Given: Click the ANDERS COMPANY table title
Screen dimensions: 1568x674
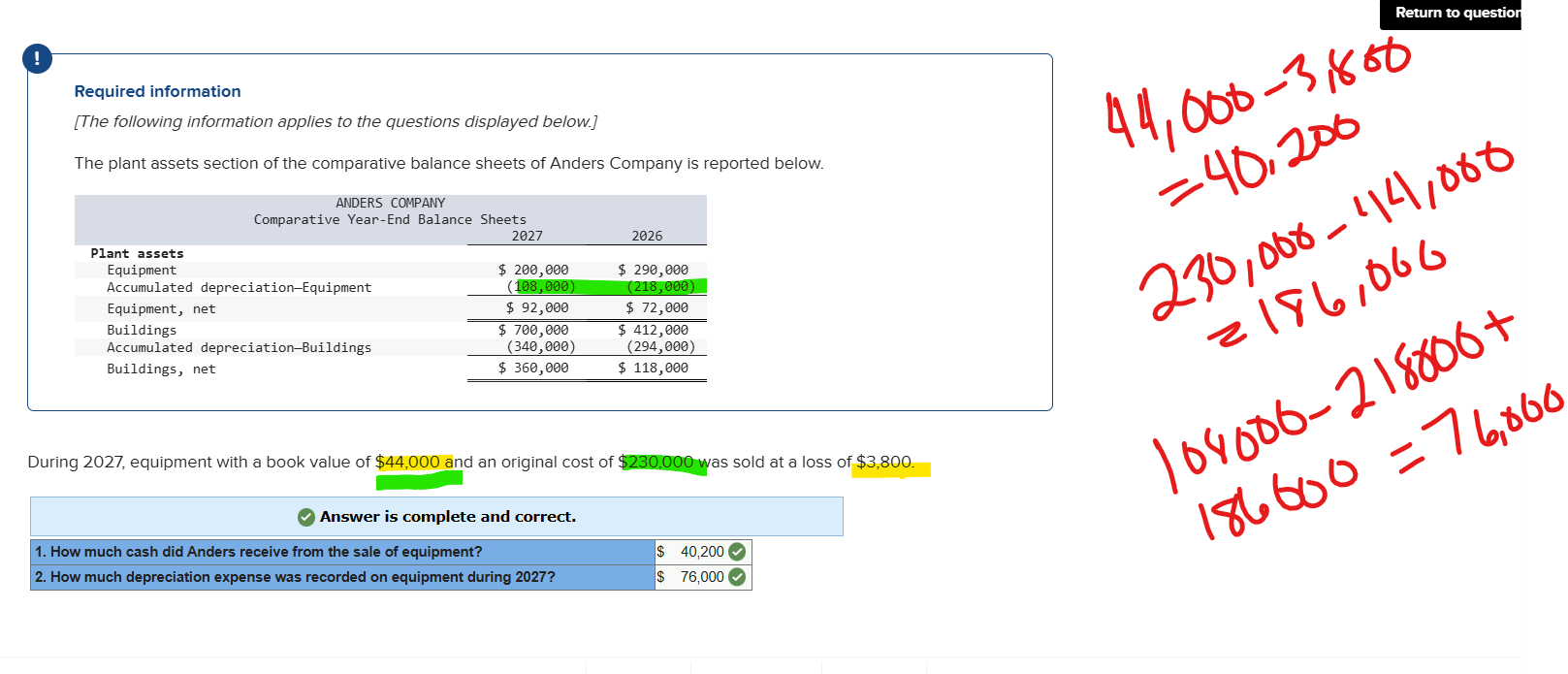Looking at the screenshot, I should 390,203.
